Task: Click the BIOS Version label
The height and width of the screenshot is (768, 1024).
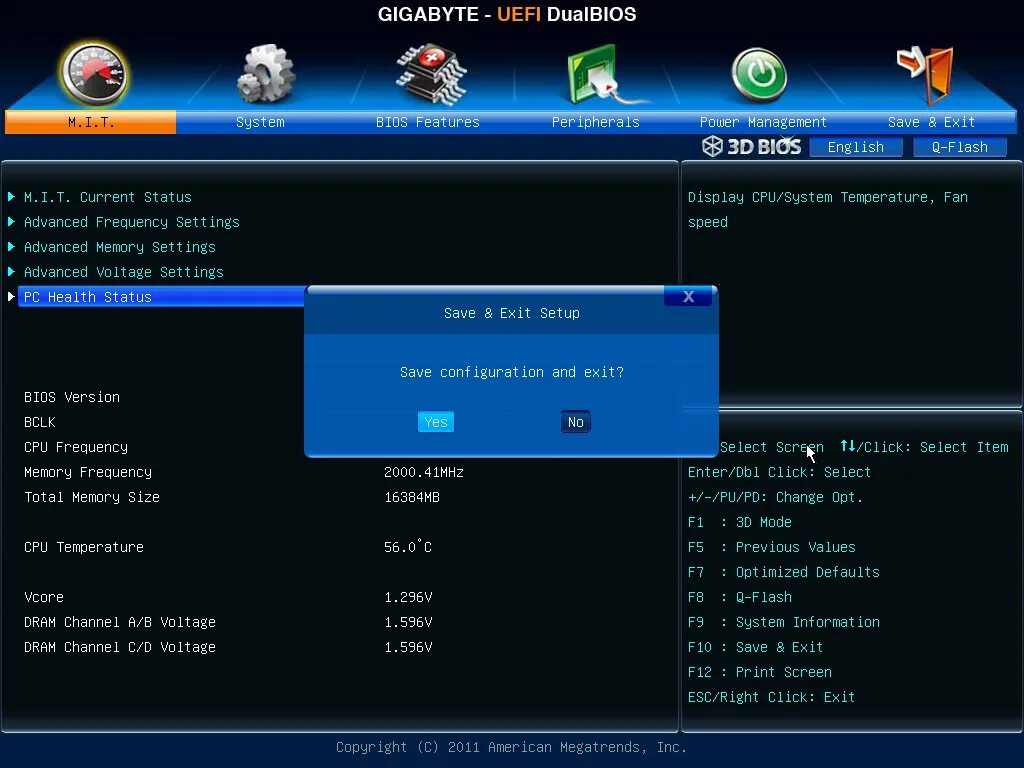Action: [72, 397]
